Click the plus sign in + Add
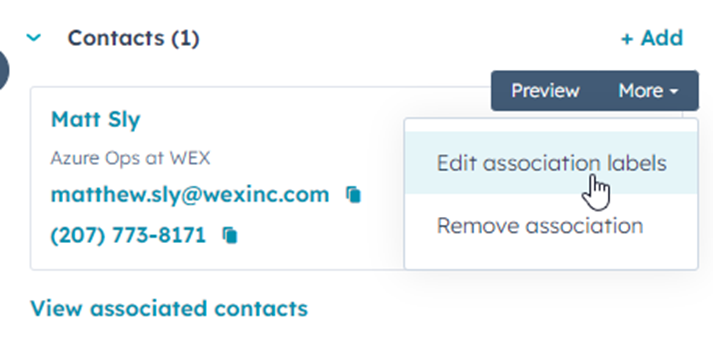This screenshot has width=713, height=363. (627, 39)
